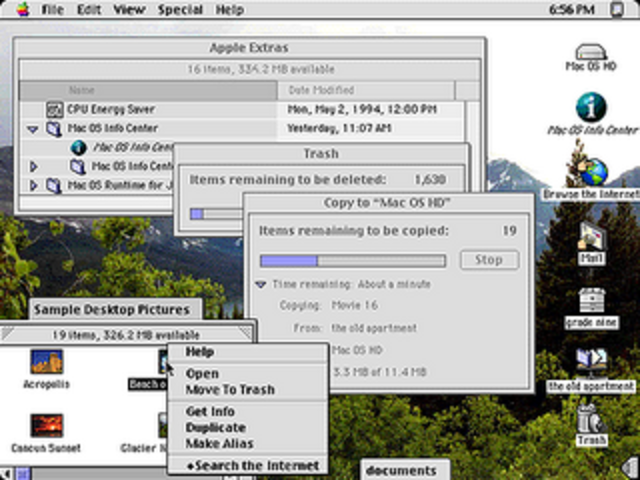This screenshot has height=480, width=640.
Task: Open the View menu
Action: point(129,9)
